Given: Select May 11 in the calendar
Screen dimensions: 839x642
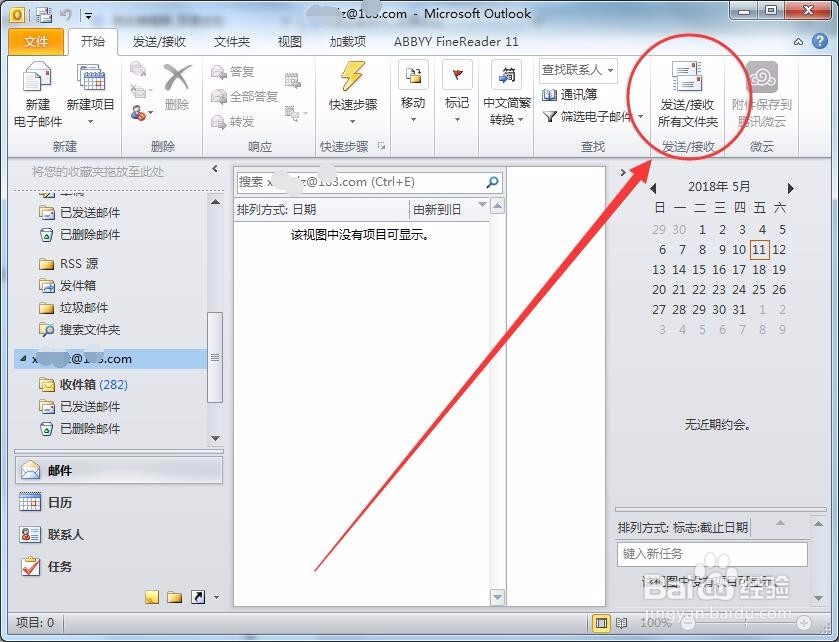Looking at the screenshot, I should [x=759, y=250].
